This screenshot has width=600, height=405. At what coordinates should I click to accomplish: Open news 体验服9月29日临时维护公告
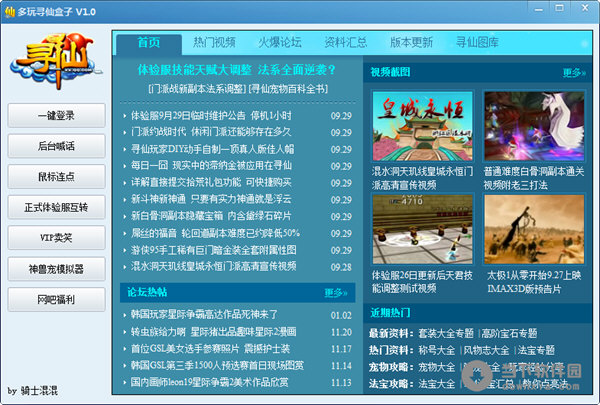(211, 115)
